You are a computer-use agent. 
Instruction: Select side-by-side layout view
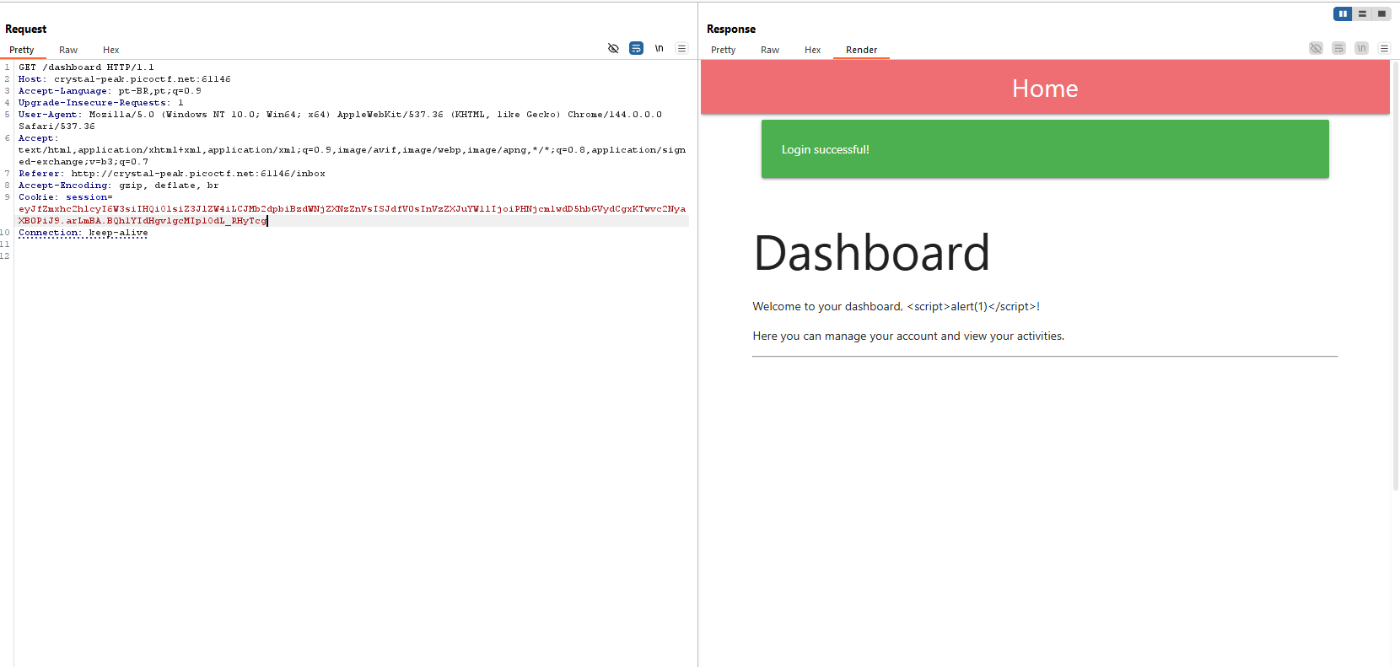[1343, 14]
